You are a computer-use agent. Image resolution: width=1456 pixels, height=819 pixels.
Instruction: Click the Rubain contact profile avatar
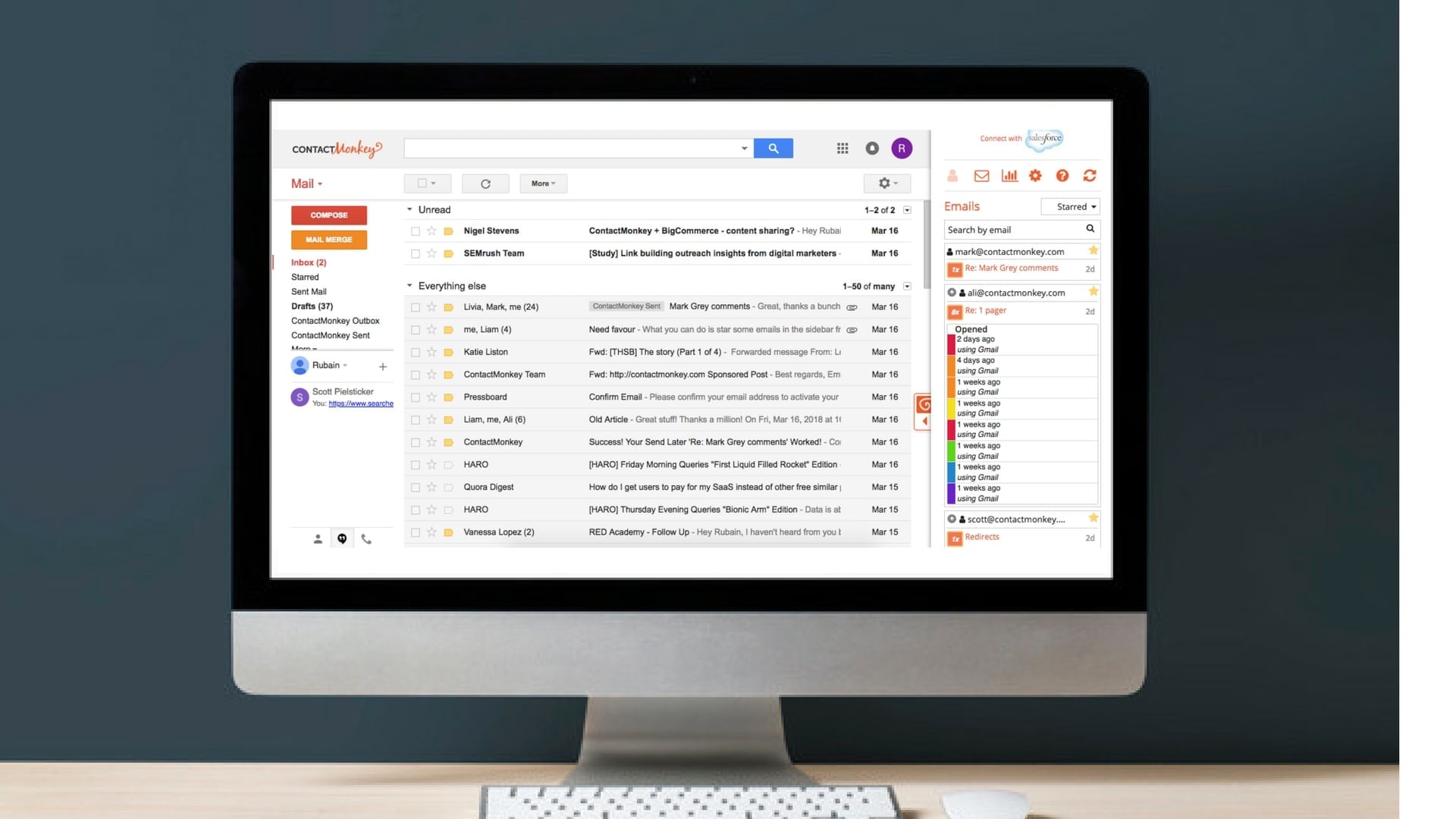(x=299, y=365)
